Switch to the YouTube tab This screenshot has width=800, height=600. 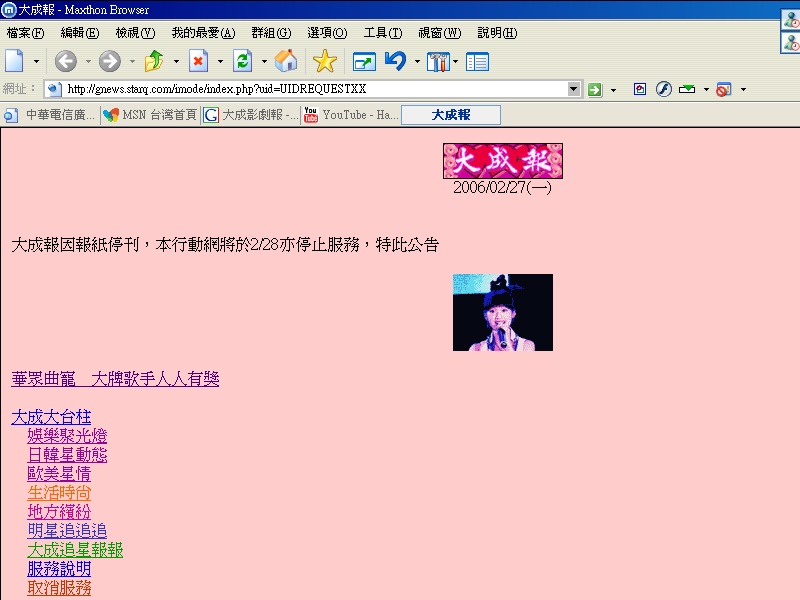351,115
